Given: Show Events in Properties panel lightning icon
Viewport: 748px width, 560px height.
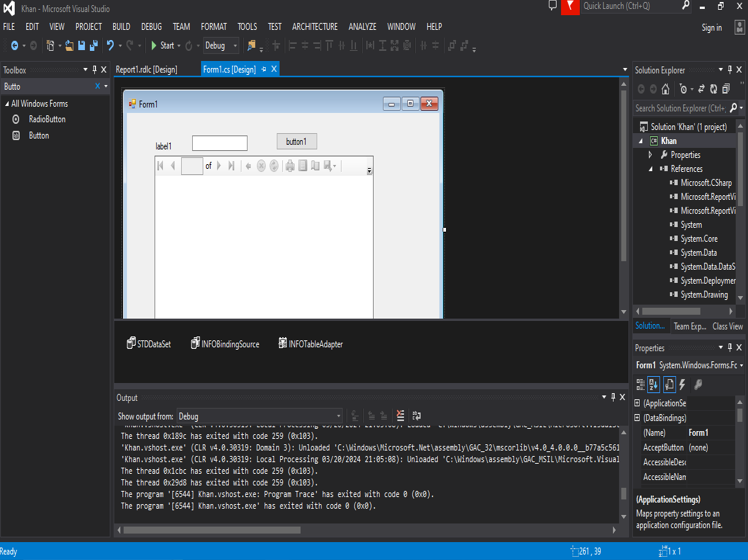Looking at the screenshot, I should (683, 384).
